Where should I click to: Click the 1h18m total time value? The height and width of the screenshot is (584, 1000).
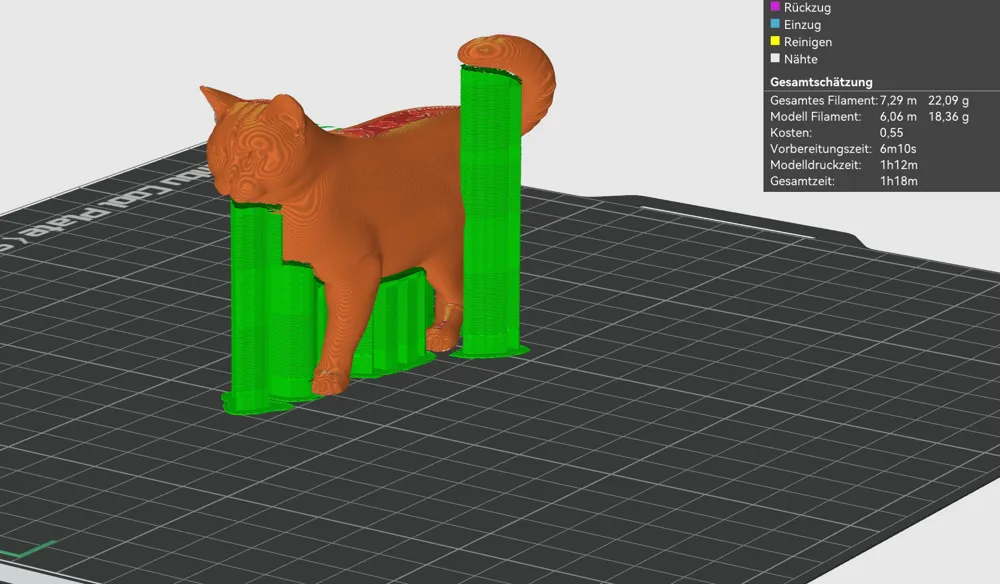[899, 181]
